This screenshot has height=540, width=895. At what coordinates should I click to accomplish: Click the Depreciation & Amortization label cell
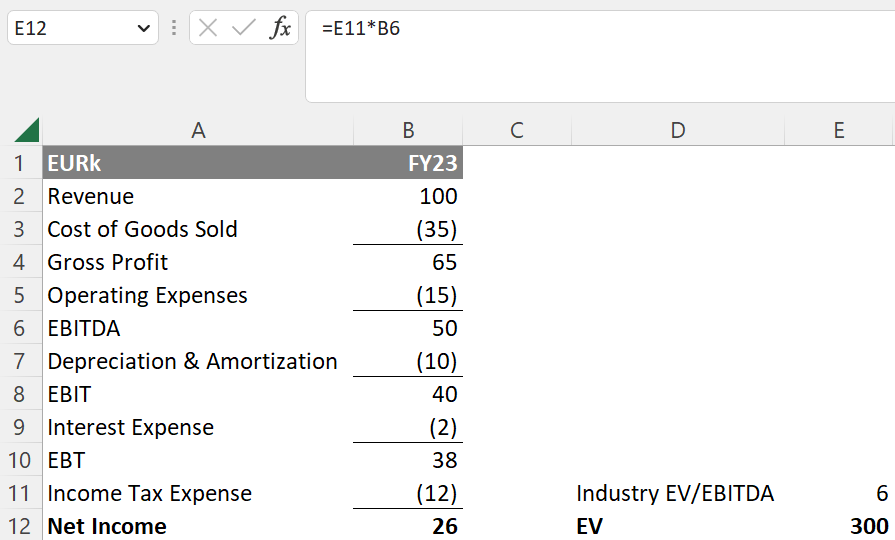click(198, 361)
